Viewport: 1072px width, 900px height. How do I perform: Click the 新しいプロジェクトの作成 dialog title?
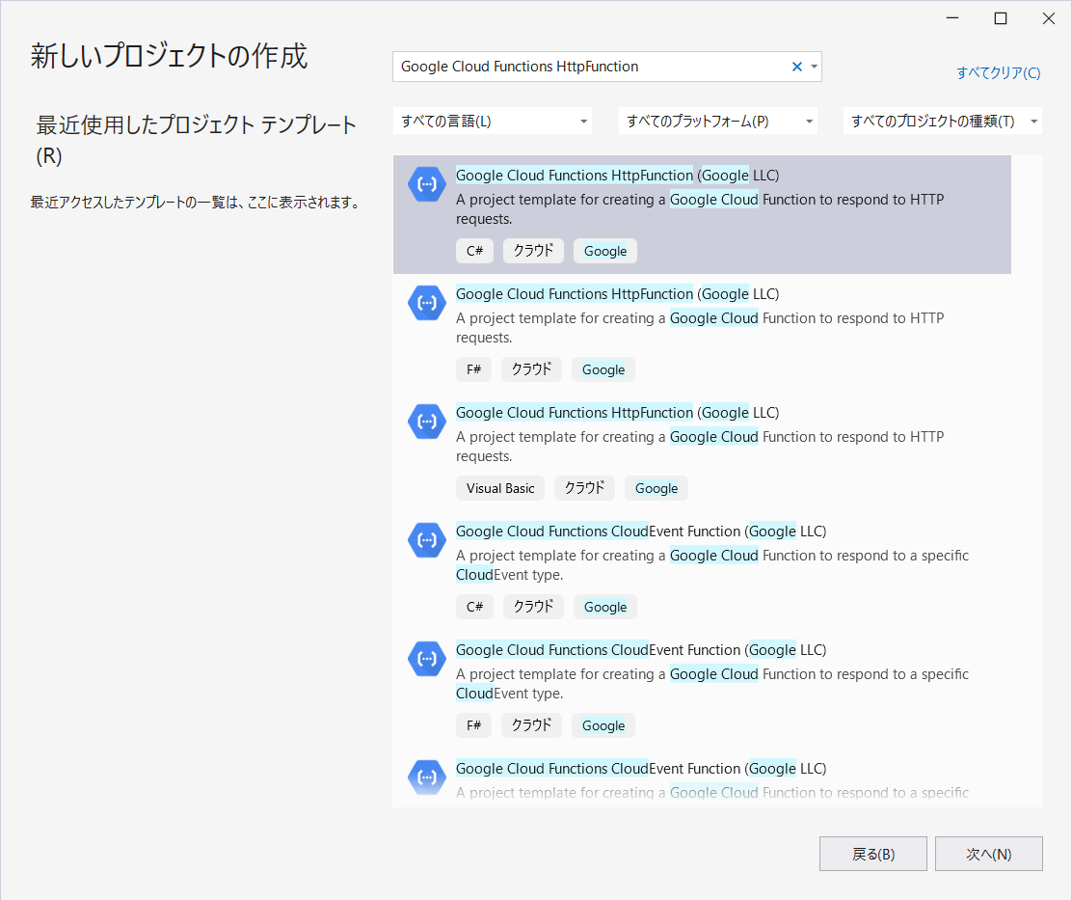(x=169, y=55)
